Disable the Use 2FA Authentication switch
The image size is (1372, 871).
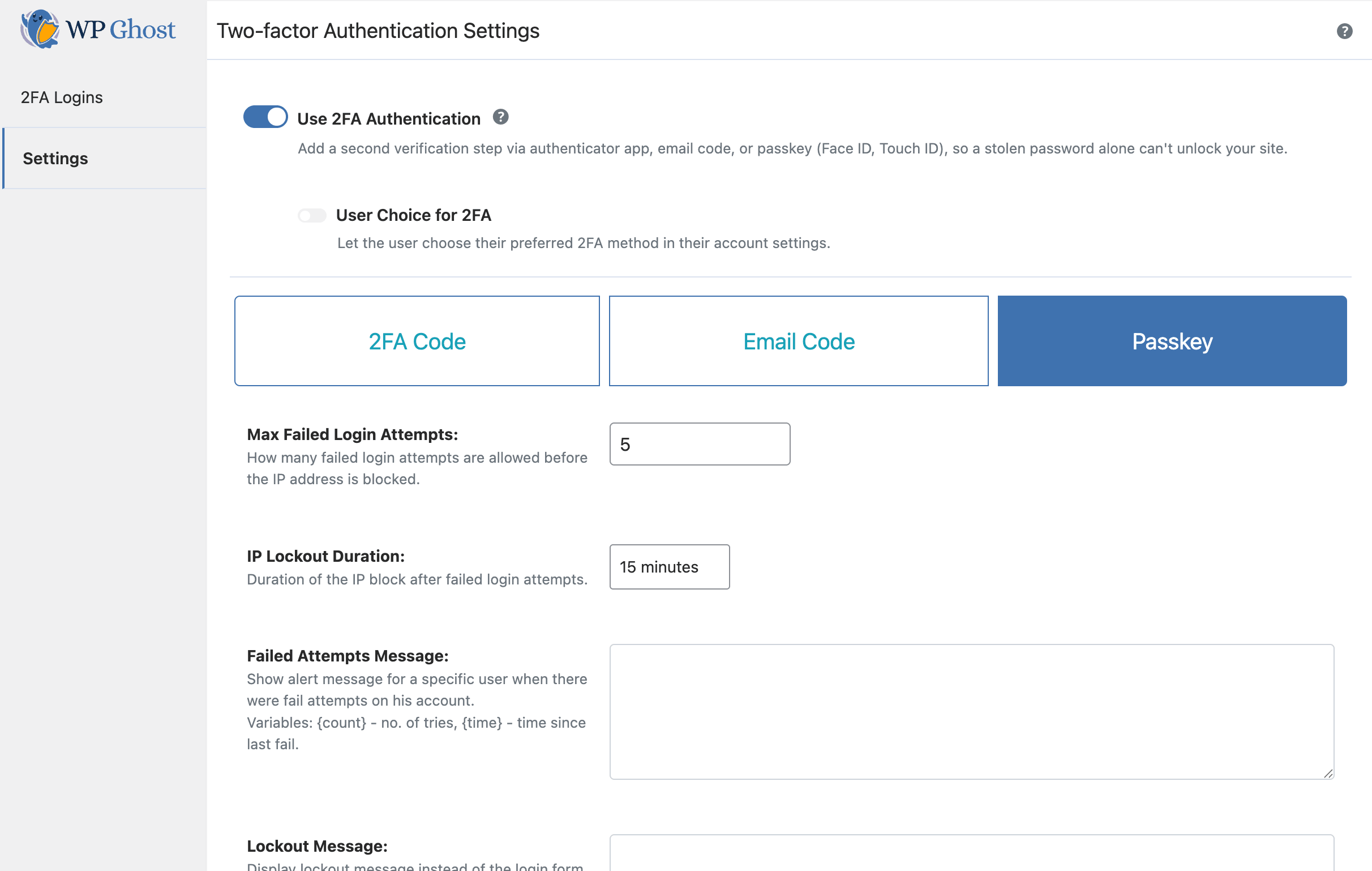click(x=265, y=117)
